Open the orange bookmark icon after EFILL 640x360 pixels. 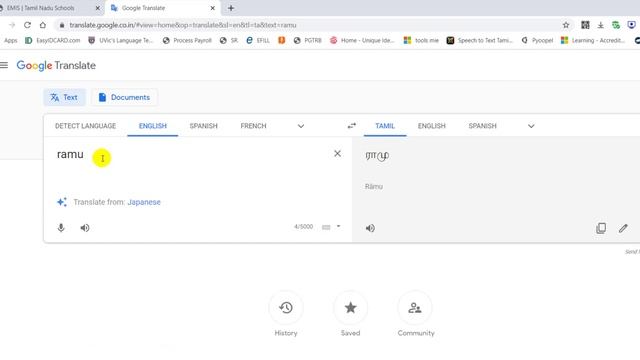(282, 40)
